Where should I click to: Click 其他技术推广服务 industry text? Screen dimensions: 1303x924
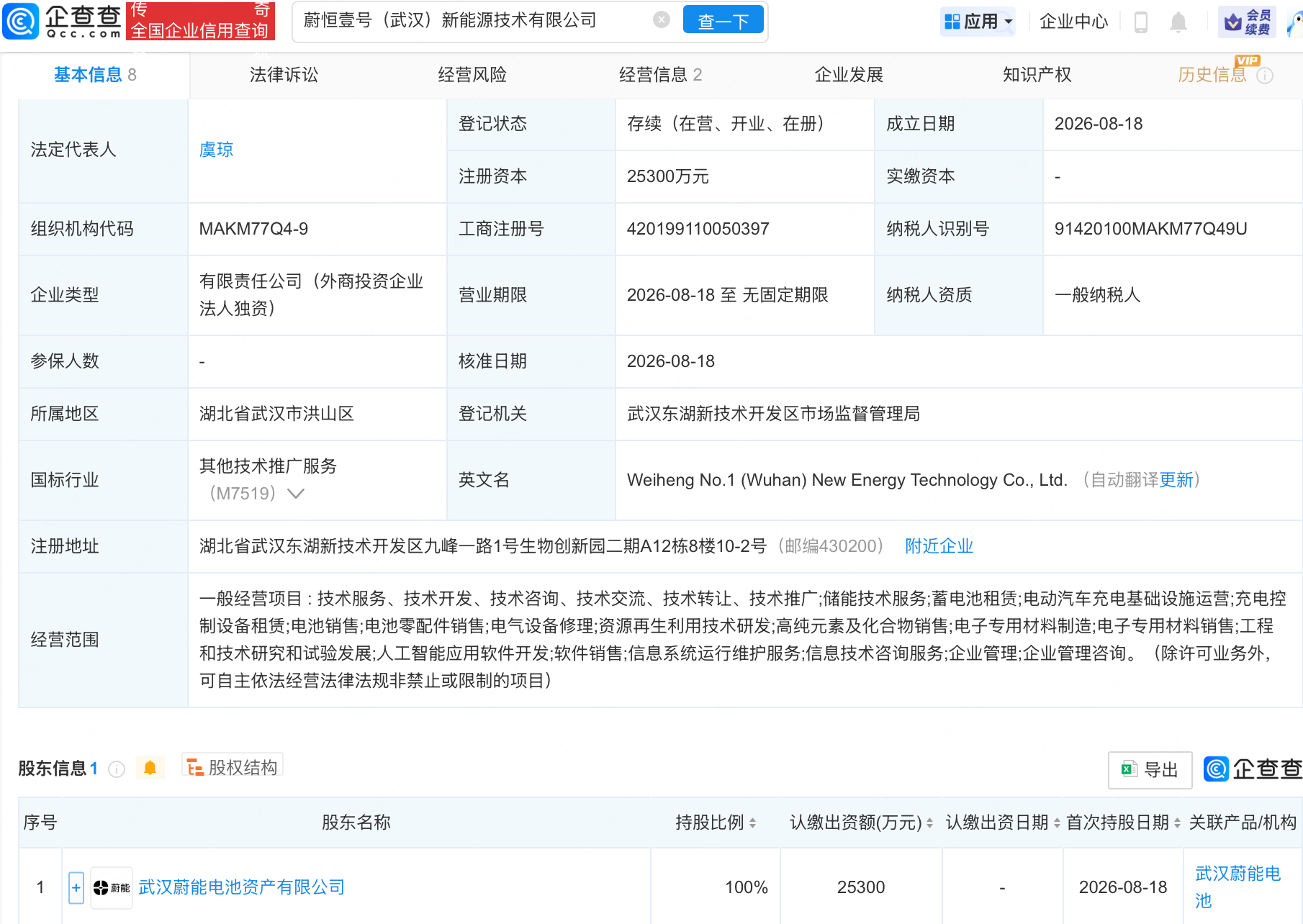coord(268,466)
